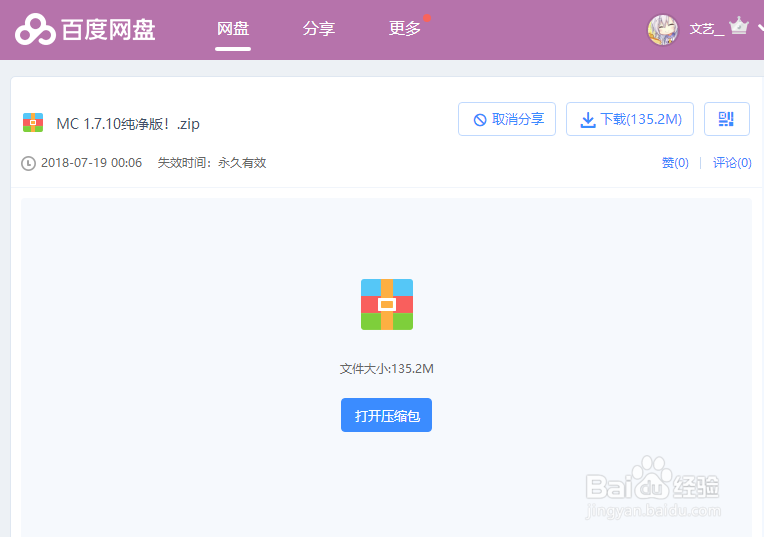Click the Baidu Netdisk cloud logo
764x537 pixels.
tap(35, 29)
